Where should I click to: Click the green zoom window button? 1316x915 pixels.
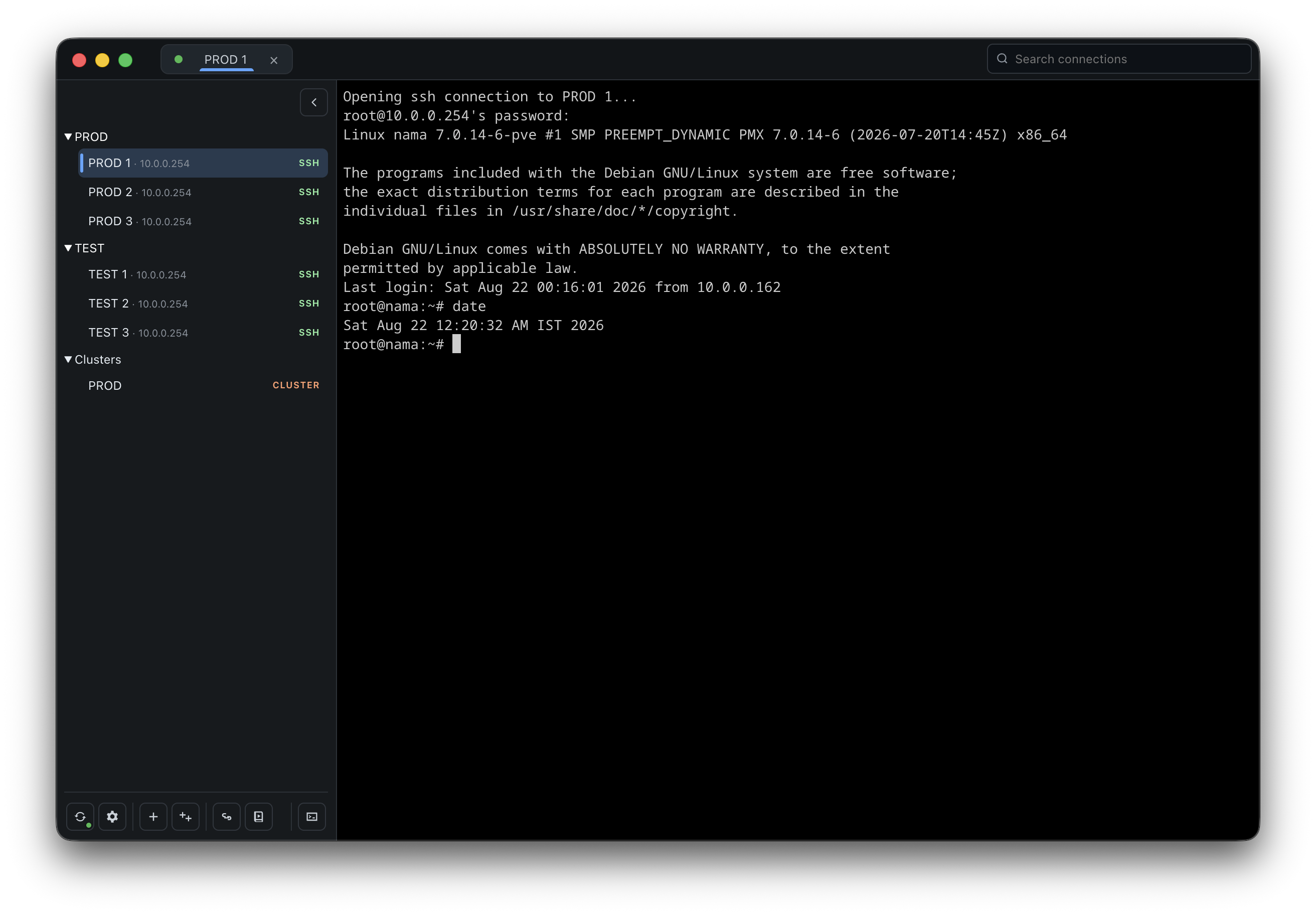125,60
